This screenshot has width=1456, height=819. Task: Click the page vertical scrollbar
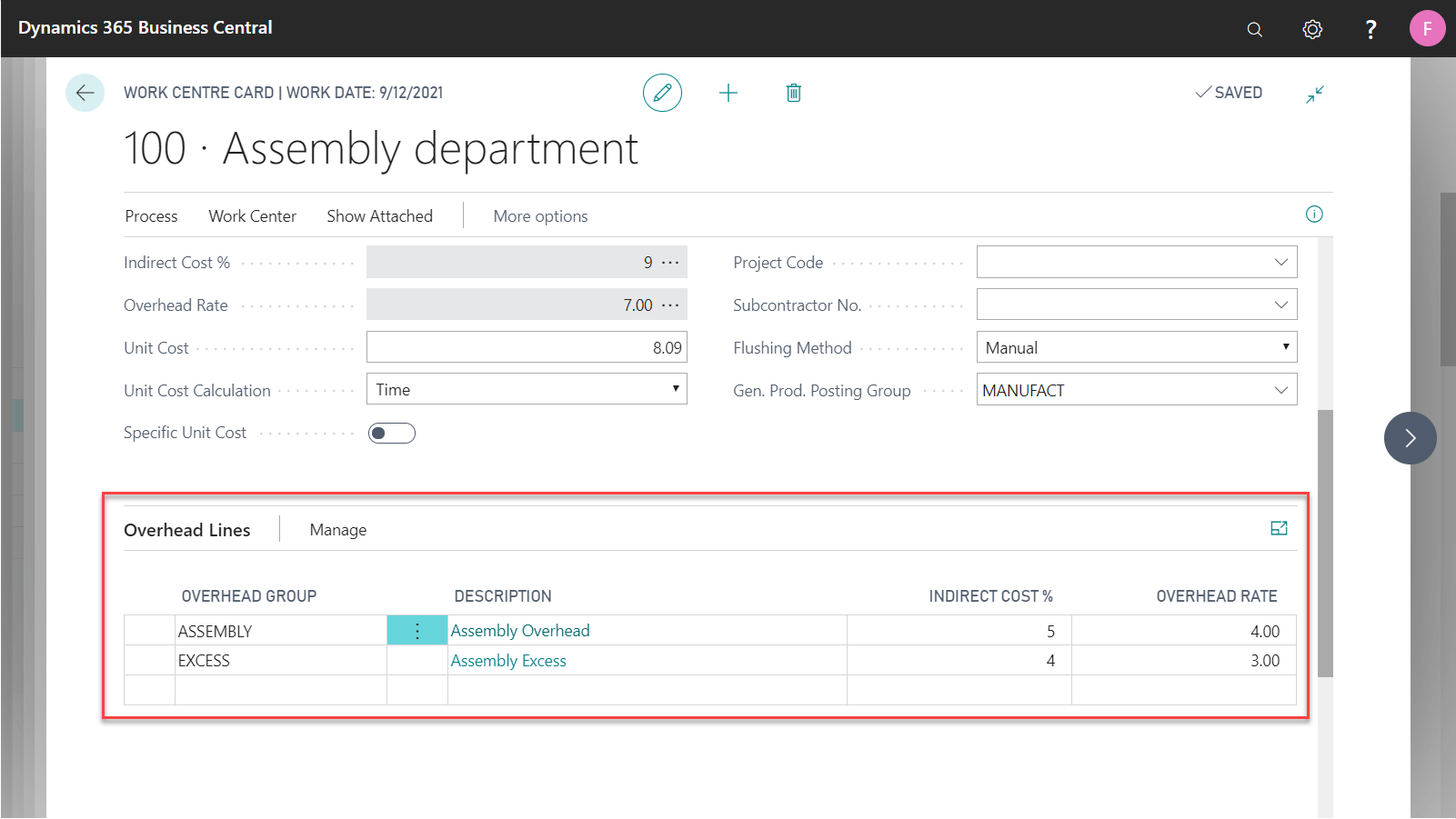pos(1325,543)
